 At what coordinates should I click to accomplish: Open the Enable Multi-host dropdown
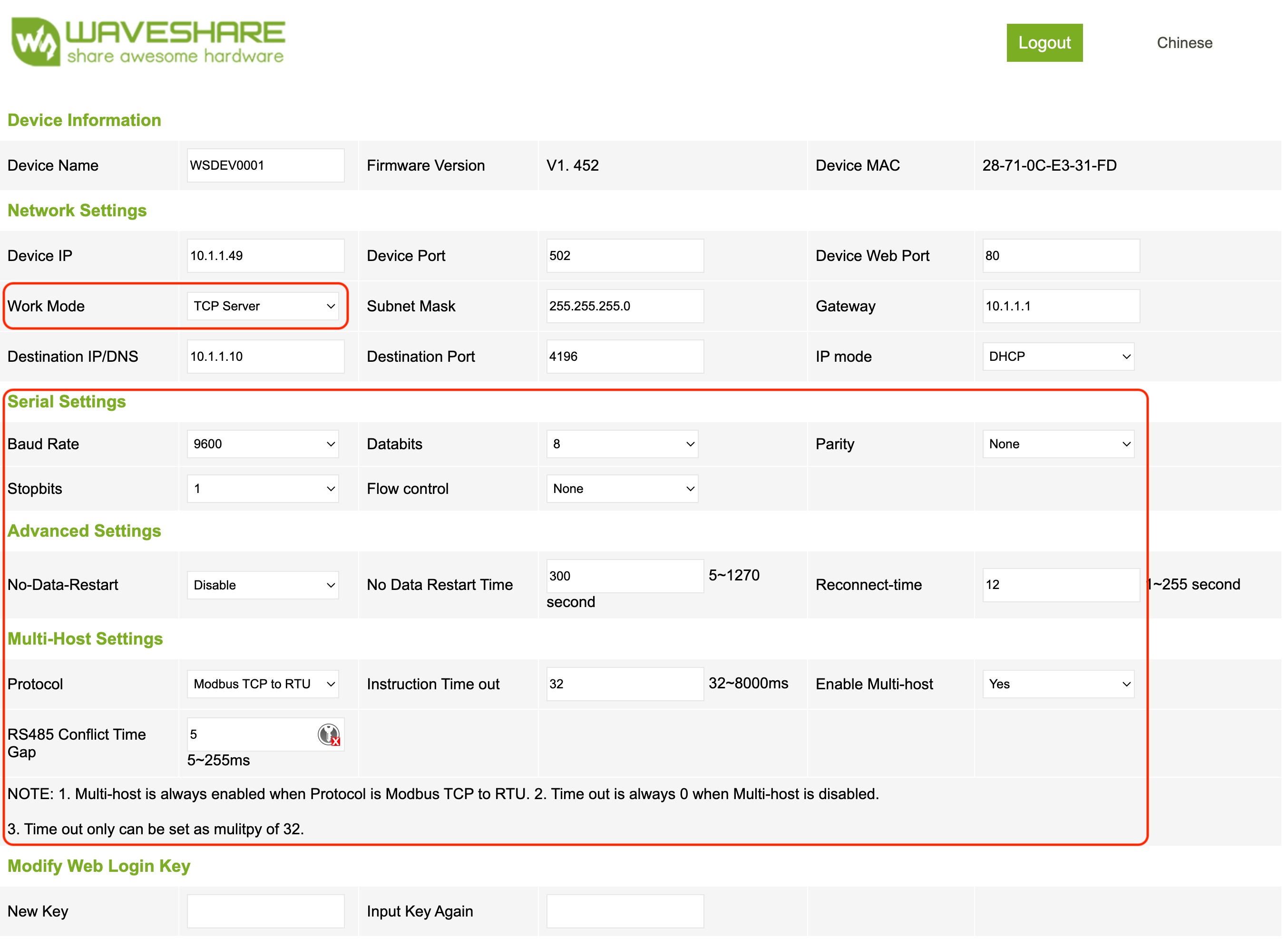1058,684
